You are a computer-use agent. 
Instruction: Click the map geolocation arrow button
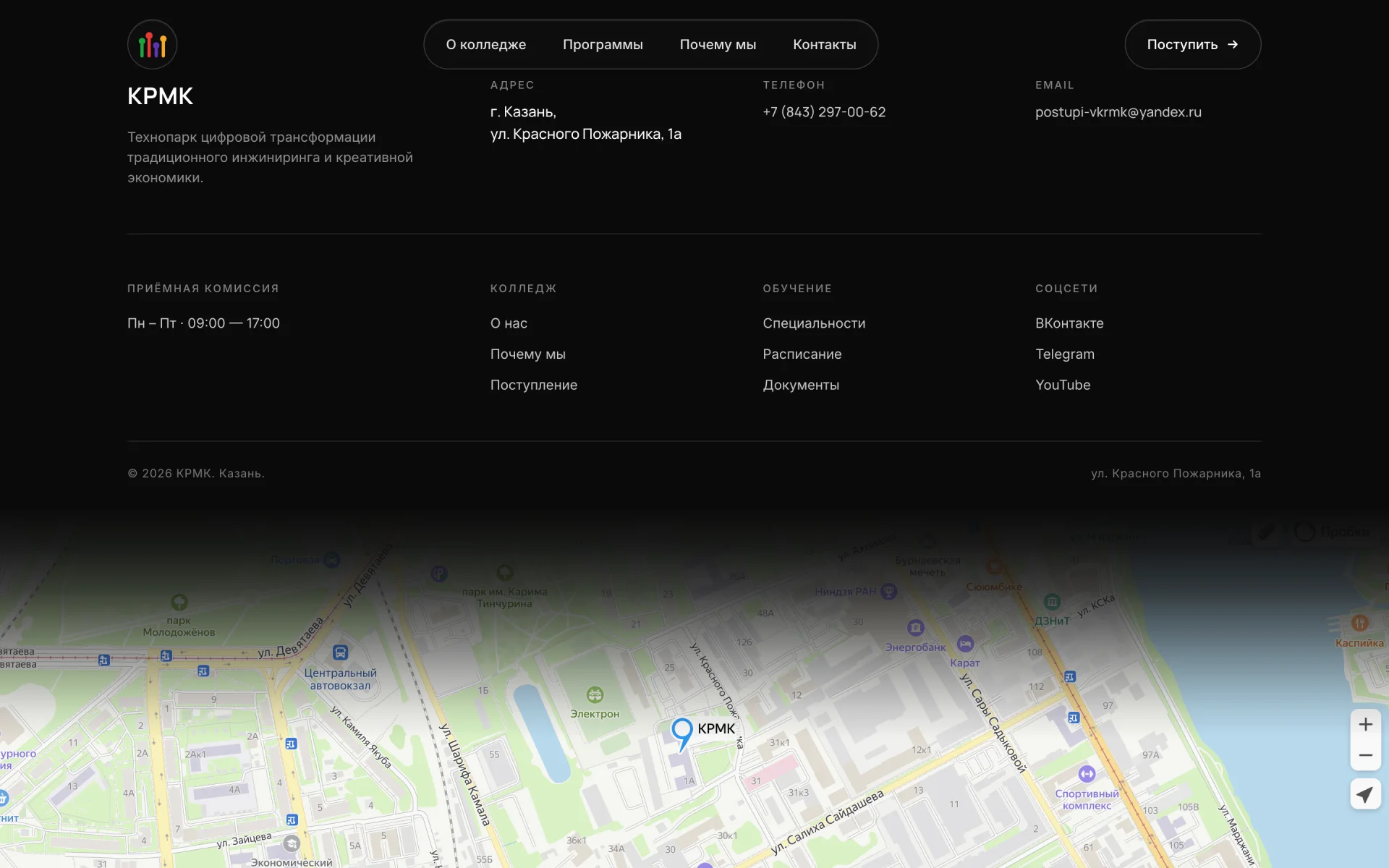point(1366,794)
